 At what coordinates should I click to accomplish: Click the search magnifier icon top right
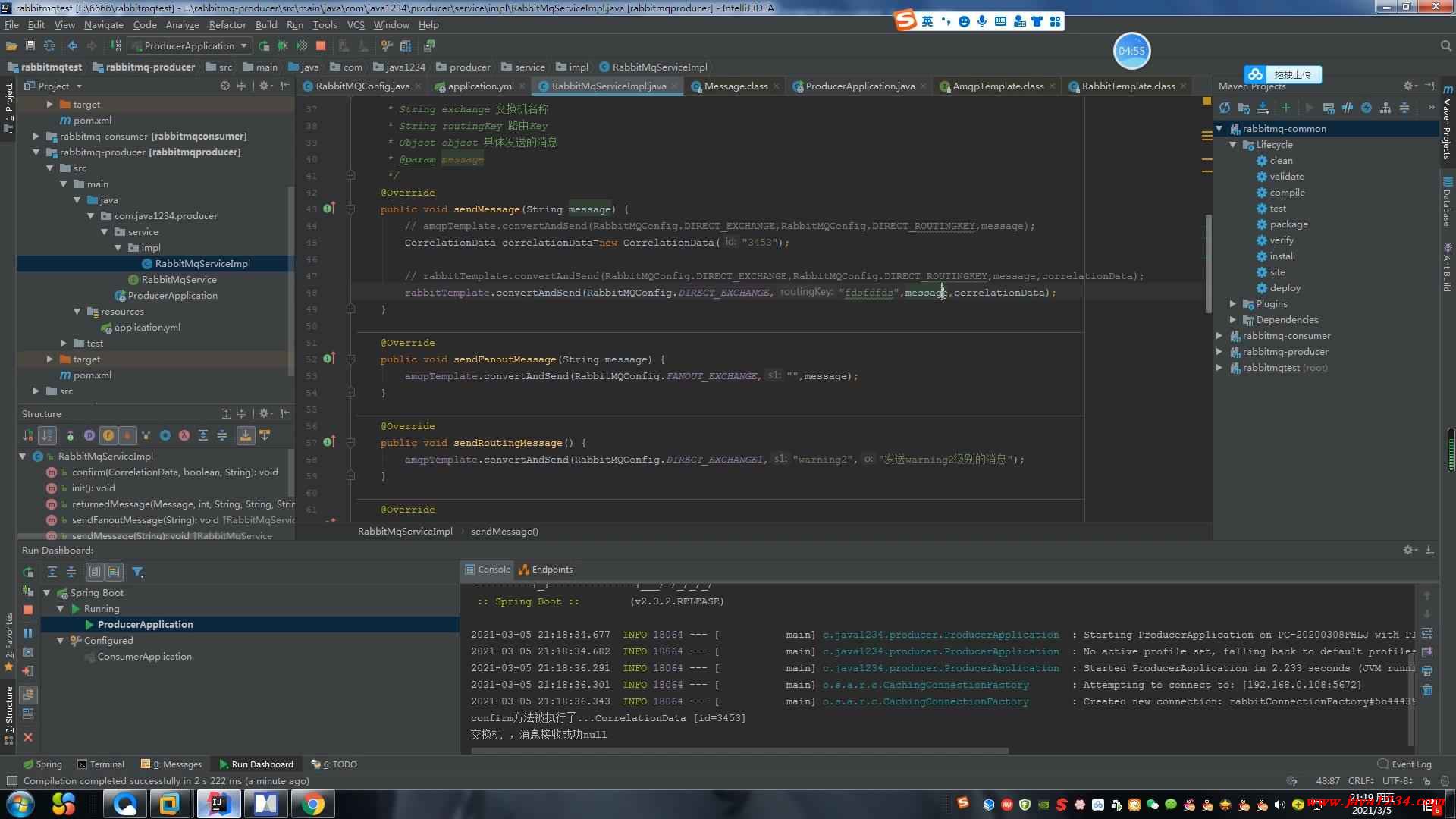[x=1445, y=46]
